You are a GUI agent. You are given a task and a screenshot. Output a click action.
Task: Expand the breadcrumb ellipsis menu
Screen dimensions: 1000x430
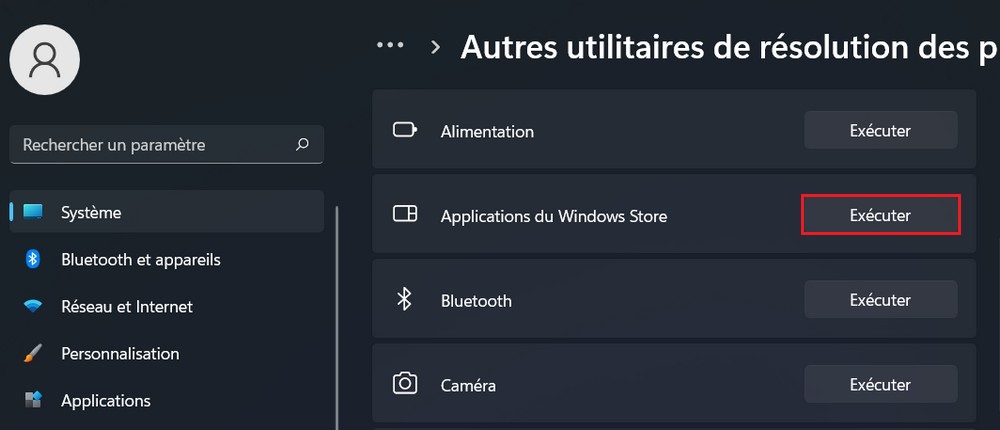(x=390, y=46)
